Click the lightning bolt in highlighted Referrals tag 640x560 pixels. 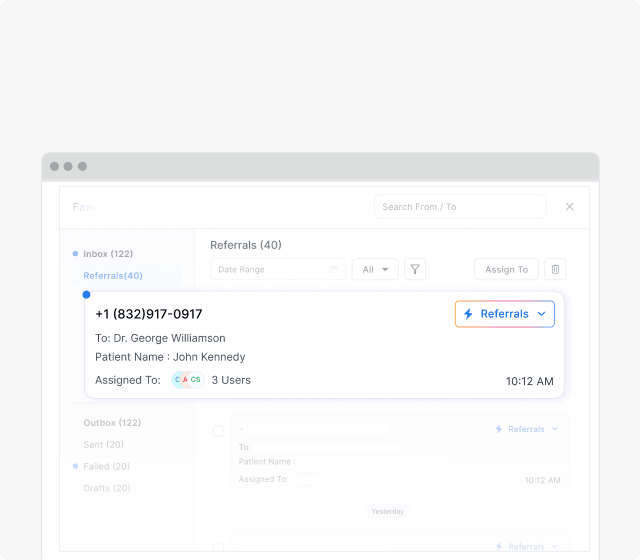pos(468,314)
